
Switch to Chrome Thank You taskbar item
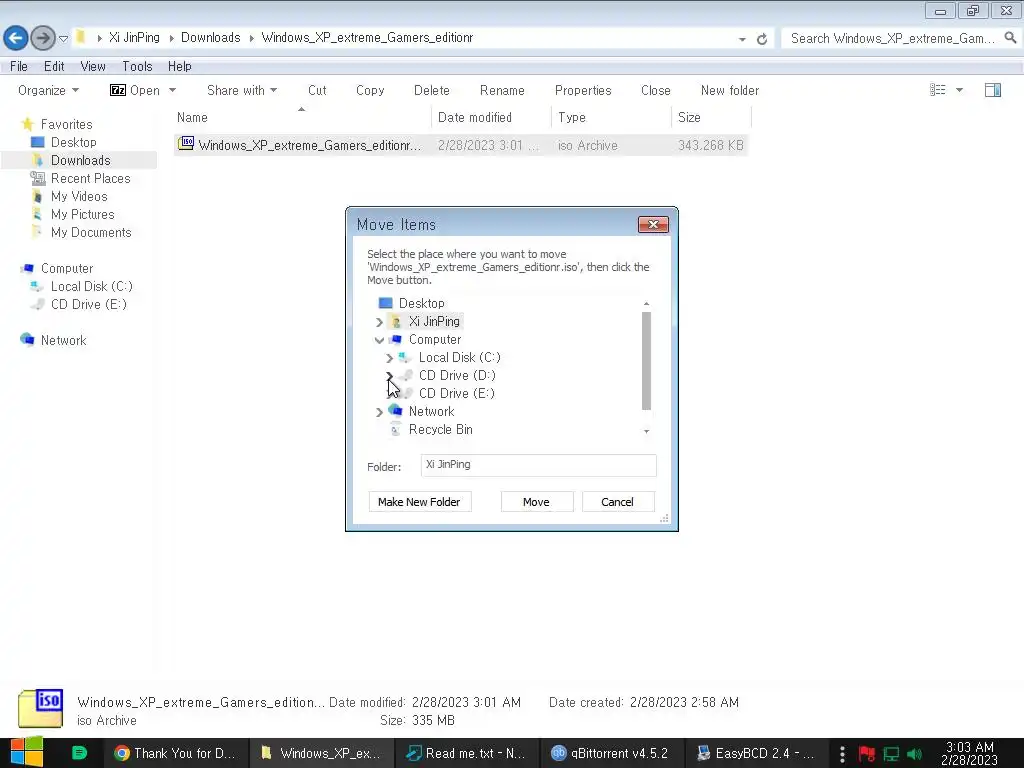[x=175, y=753]
